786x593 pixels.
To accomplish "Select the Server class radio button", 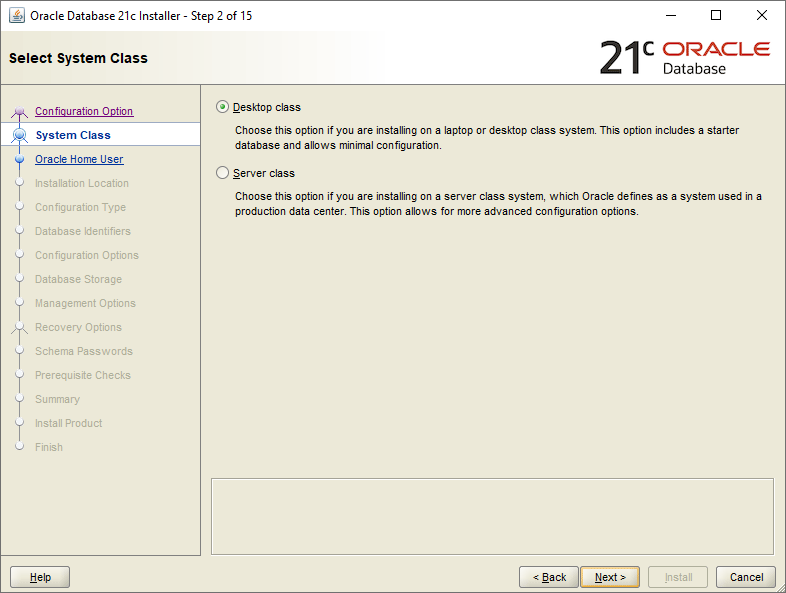I will (222, 173).
